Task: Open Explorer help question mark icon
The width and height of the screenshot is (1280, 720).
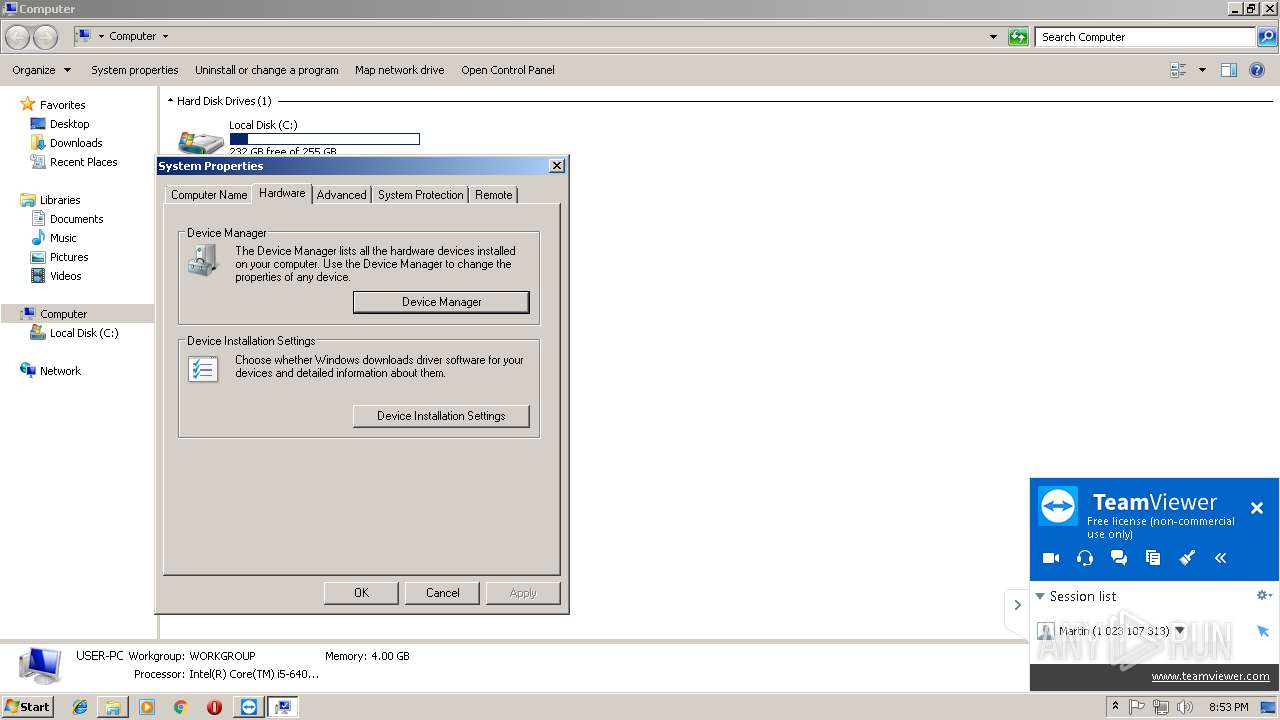Action: point(1258,70)
